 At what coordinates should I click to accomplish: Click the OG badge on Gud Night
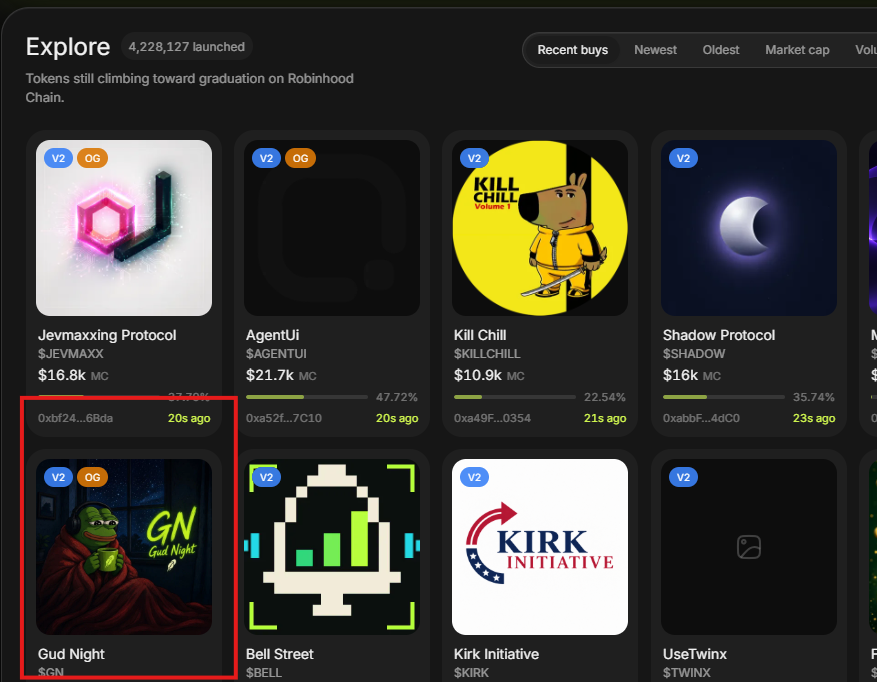coord(92,477)
